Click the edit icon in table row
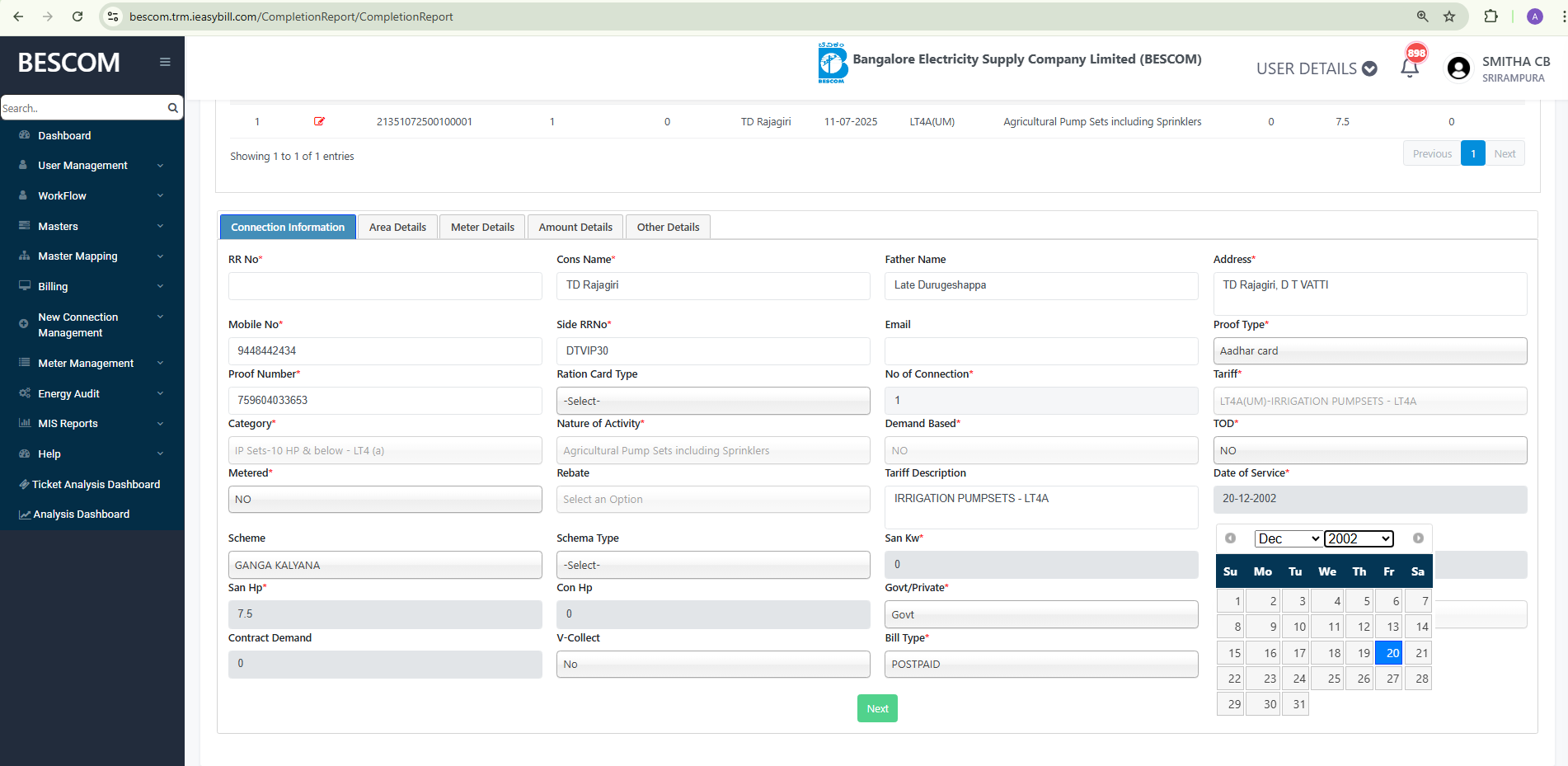Screen dimensions: 1568x766 (x=319, y=121)
